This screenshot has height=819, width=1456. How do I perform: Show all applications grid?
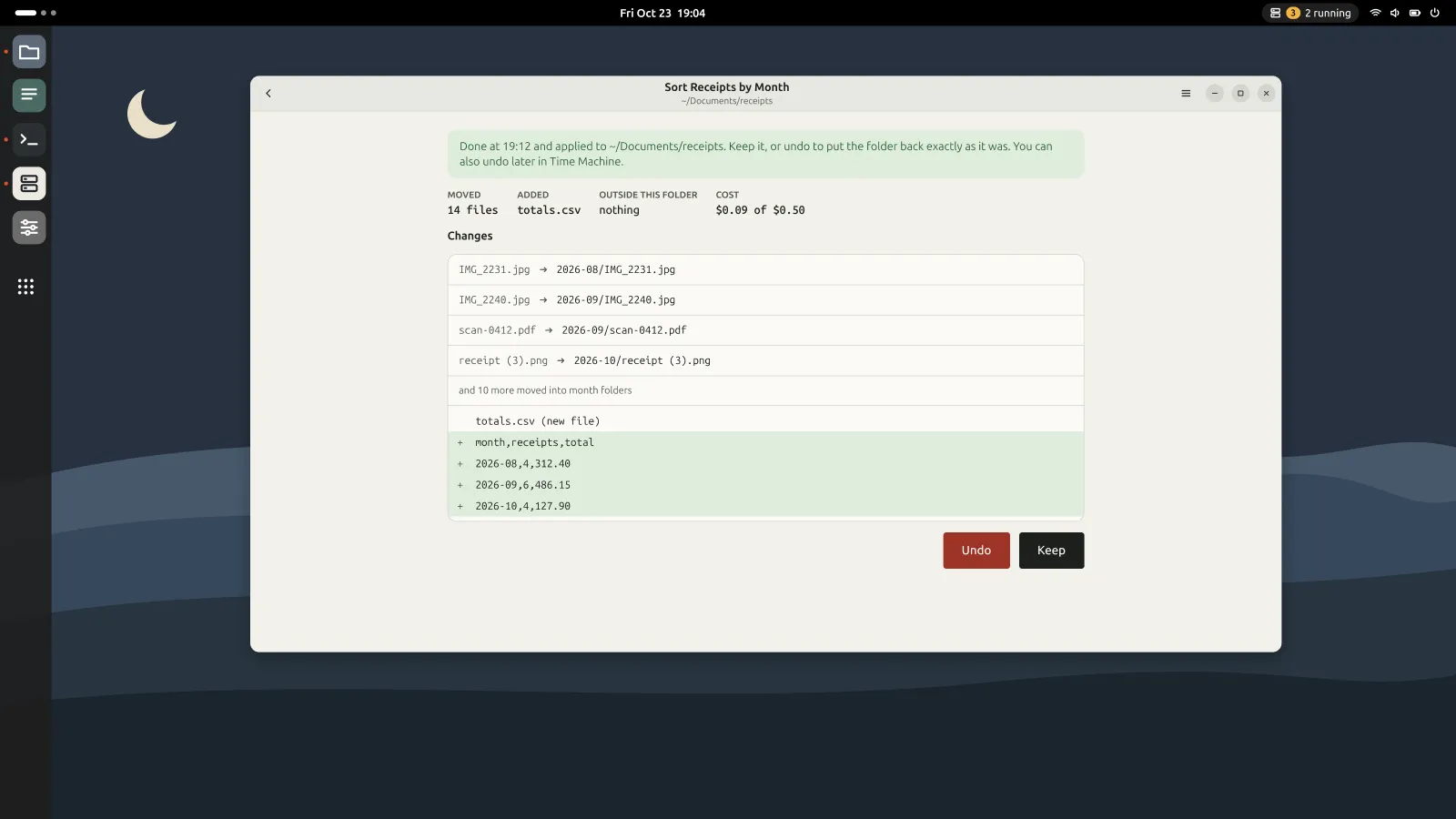[25, 287]
